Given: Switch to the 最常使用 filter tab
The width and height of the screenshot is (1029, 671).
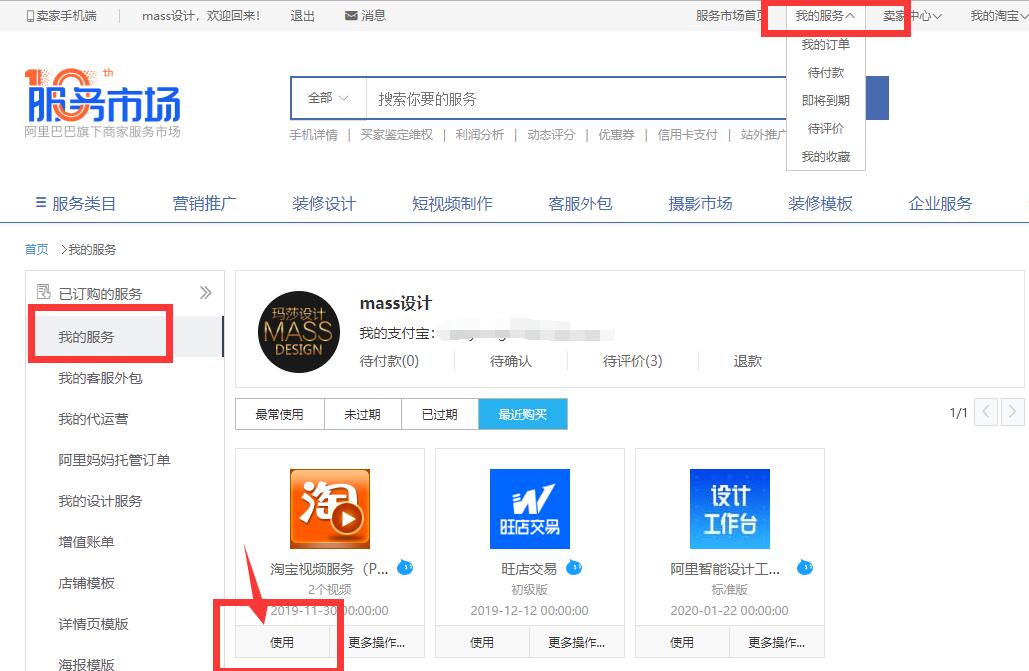Looking at the screenshot, I should tap(279, 413).
